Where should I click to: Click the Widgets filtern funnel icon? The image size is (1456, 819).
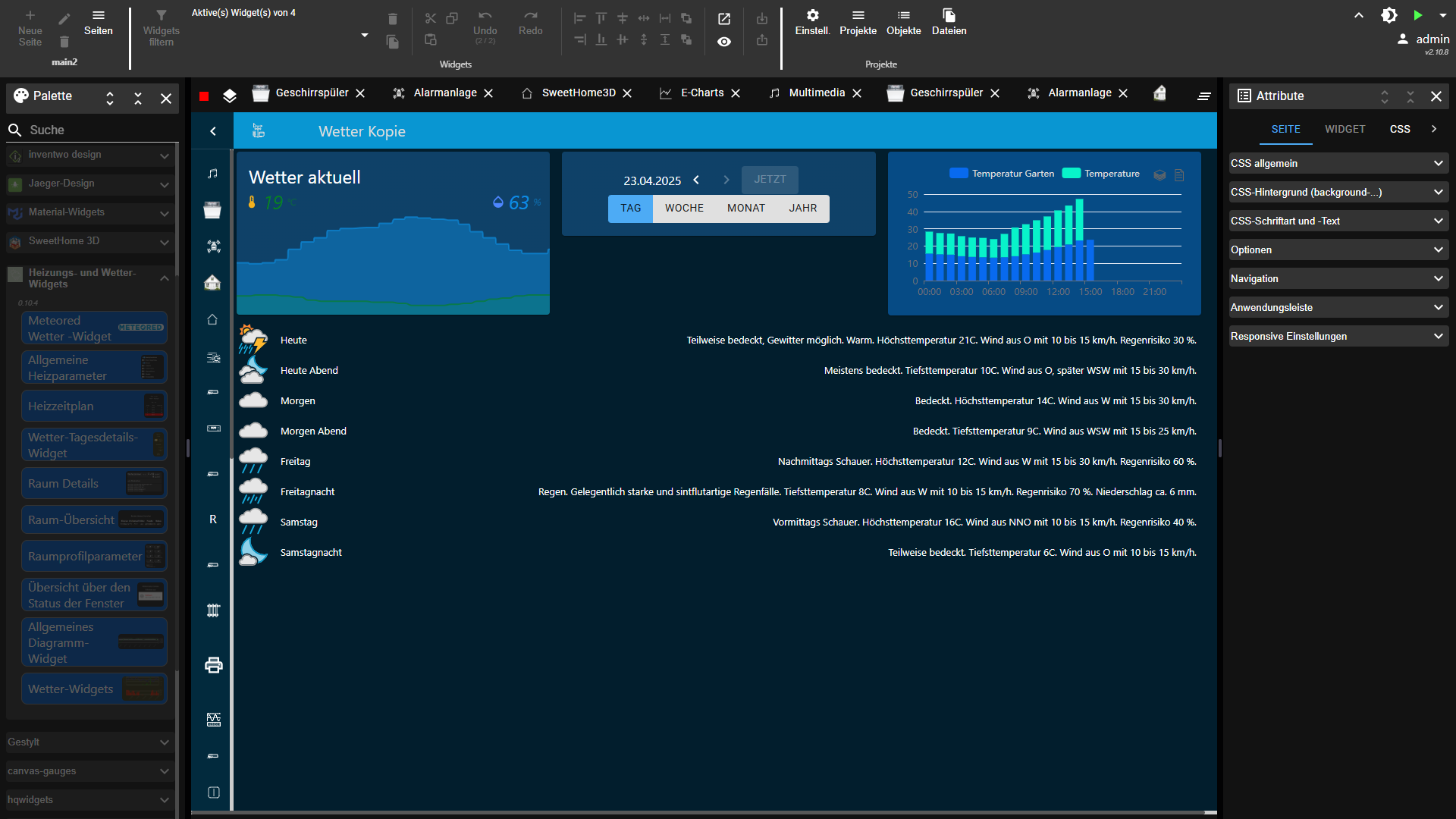click(x=161, y=16)
